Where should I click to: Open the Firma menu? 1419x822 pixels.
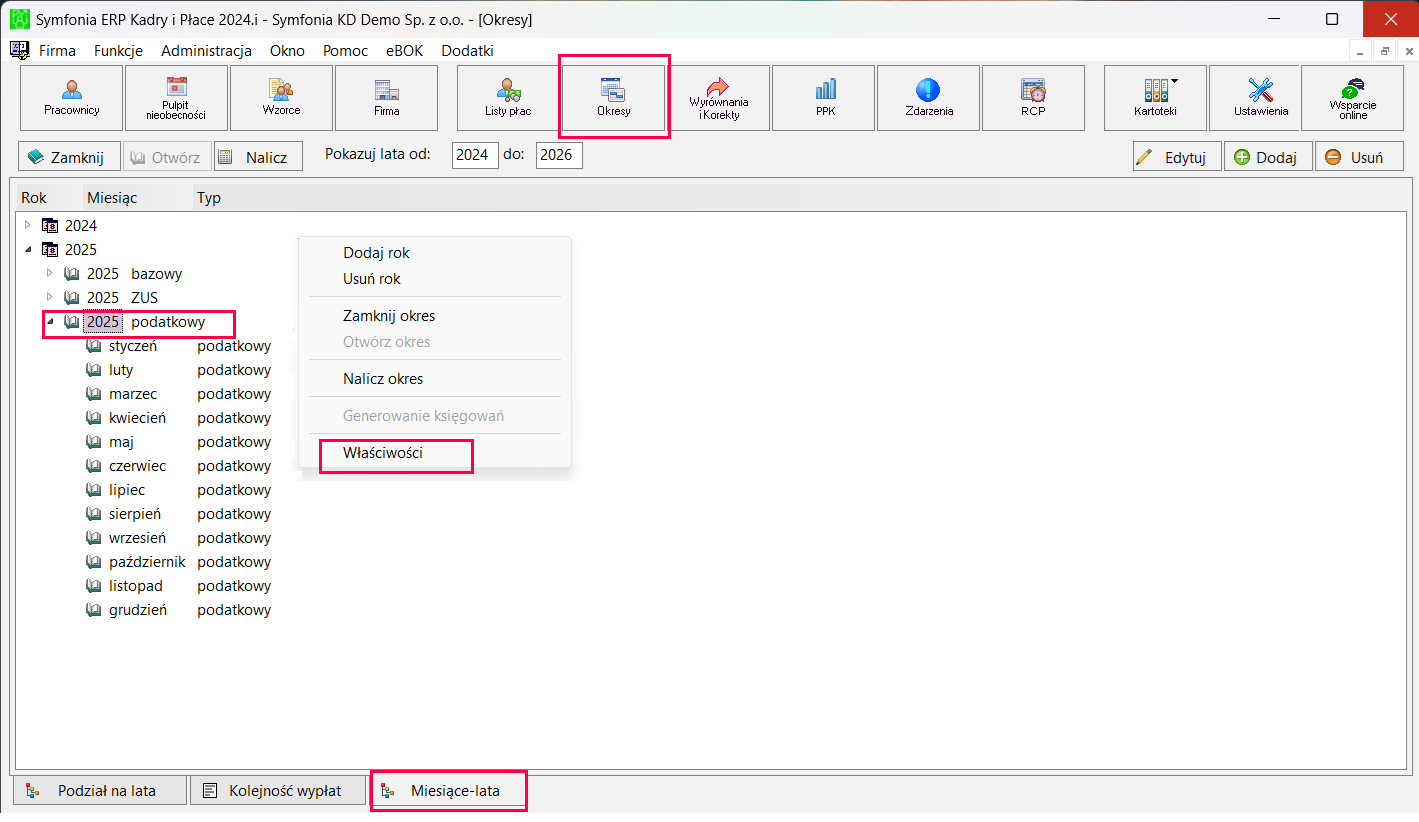click(x=57, y=51)
